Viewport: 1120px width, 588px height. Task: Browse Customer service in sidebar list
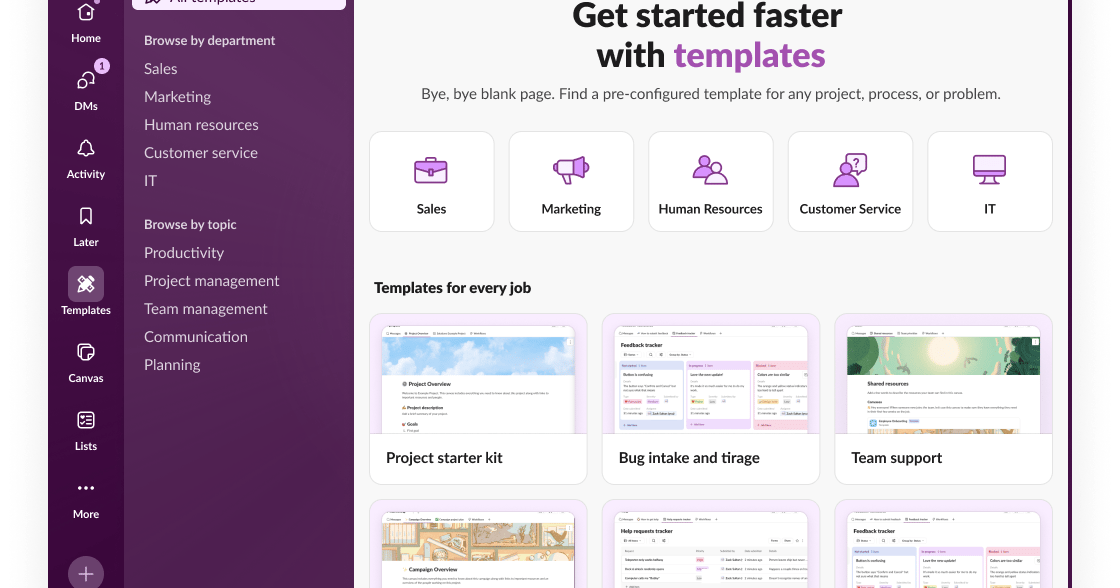tap(201, 152)
